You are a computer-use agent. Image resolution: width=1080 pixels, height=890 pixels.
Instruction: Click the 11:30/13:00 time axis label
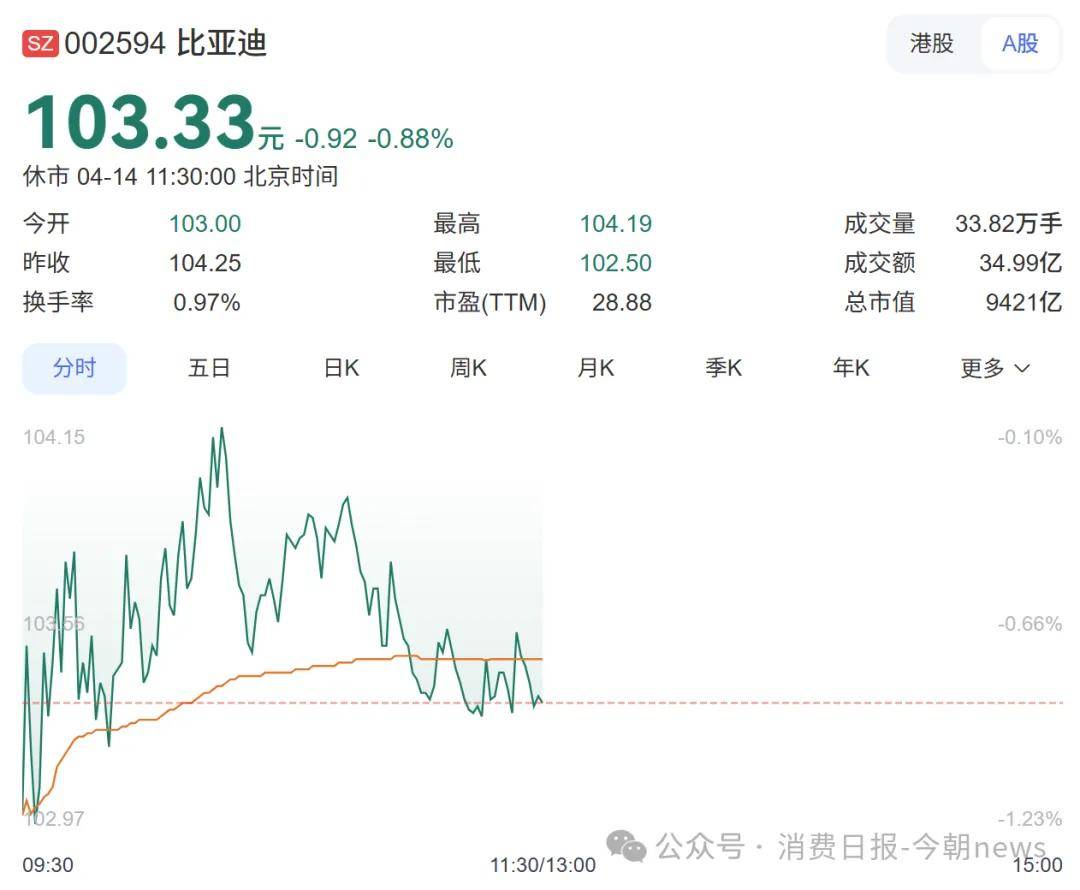coord(543,865)
